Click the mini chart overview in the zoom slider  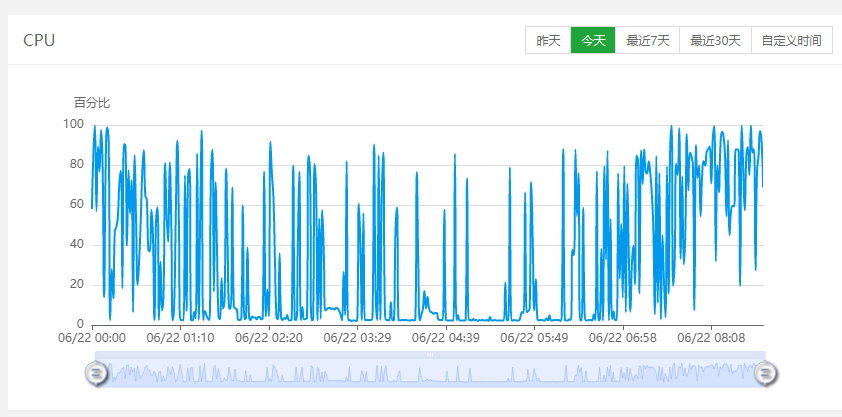coord(430,373)
